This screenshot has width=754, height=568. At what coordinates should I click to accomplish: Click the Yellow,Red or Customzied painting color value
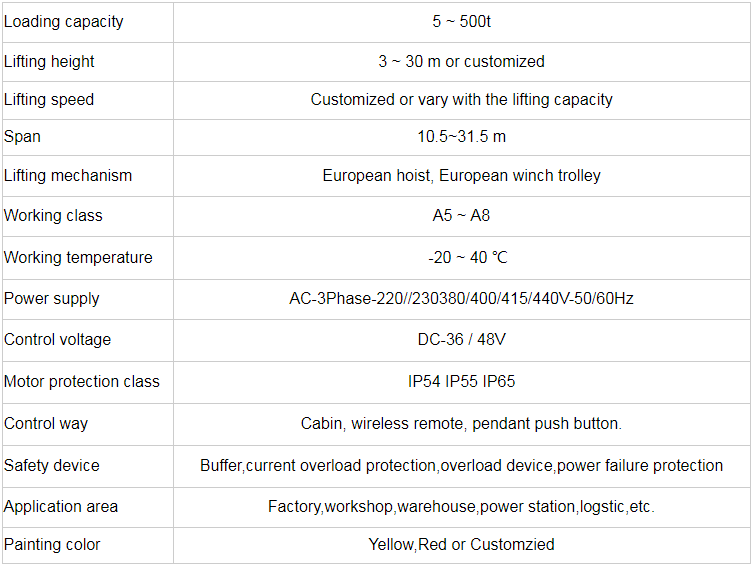click(x=461, y=545)
